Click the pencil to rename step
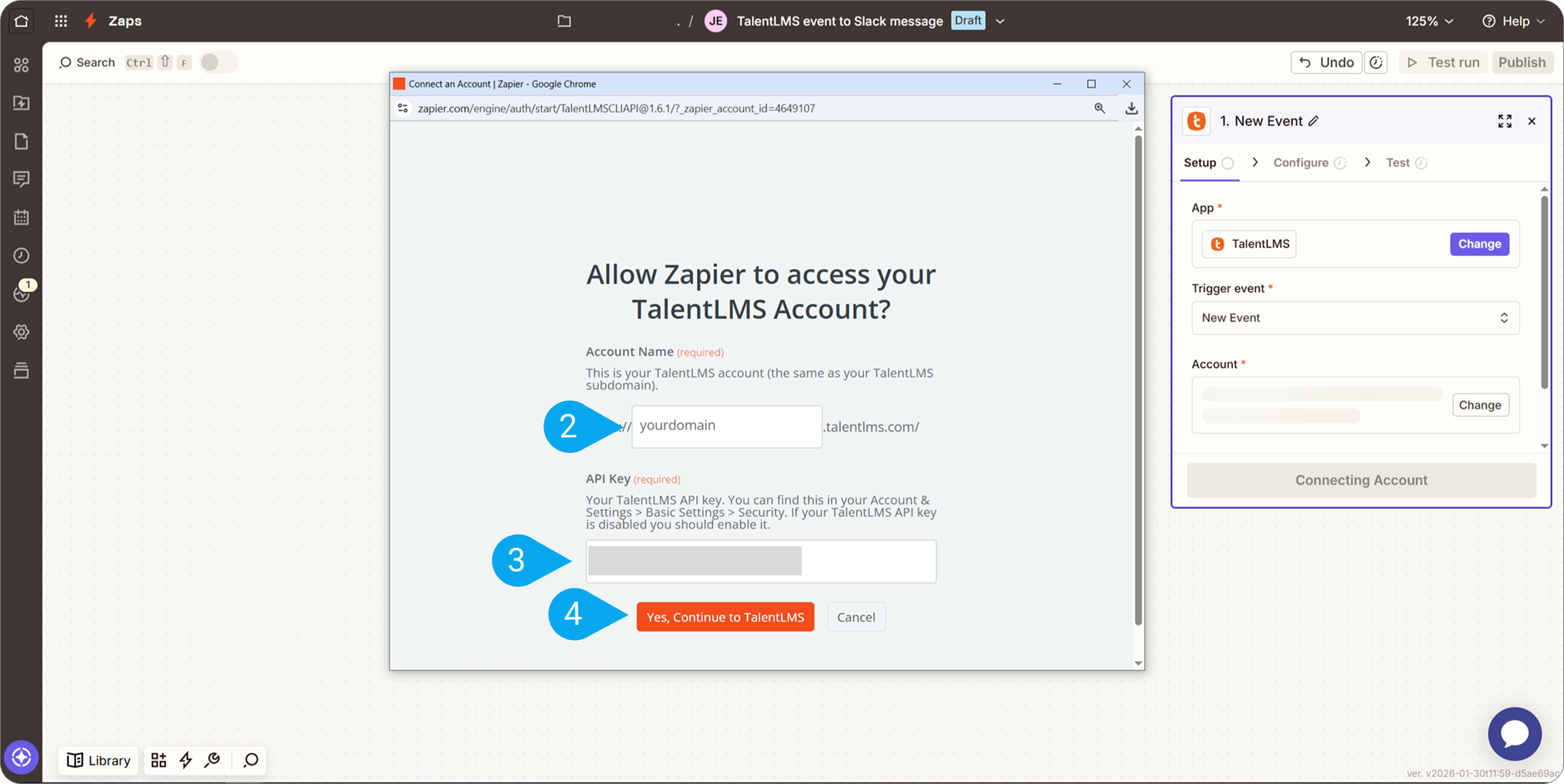This screenshot has height=784, width=1564. [1314, 121]
